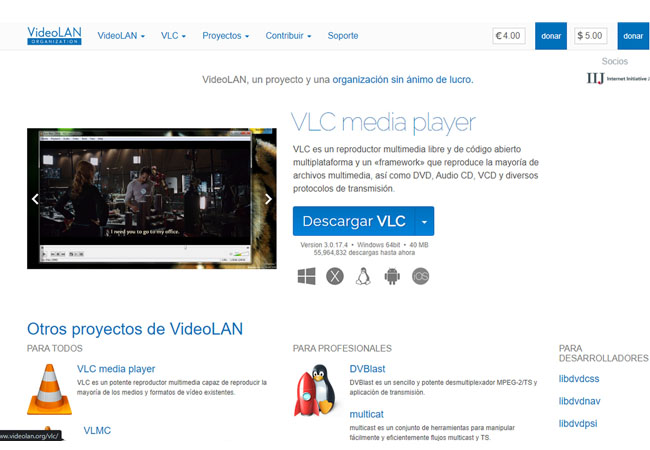The width and height of the screenshot is (650, 450).
Task: Open the Soporte page
Action: point(343,36)
